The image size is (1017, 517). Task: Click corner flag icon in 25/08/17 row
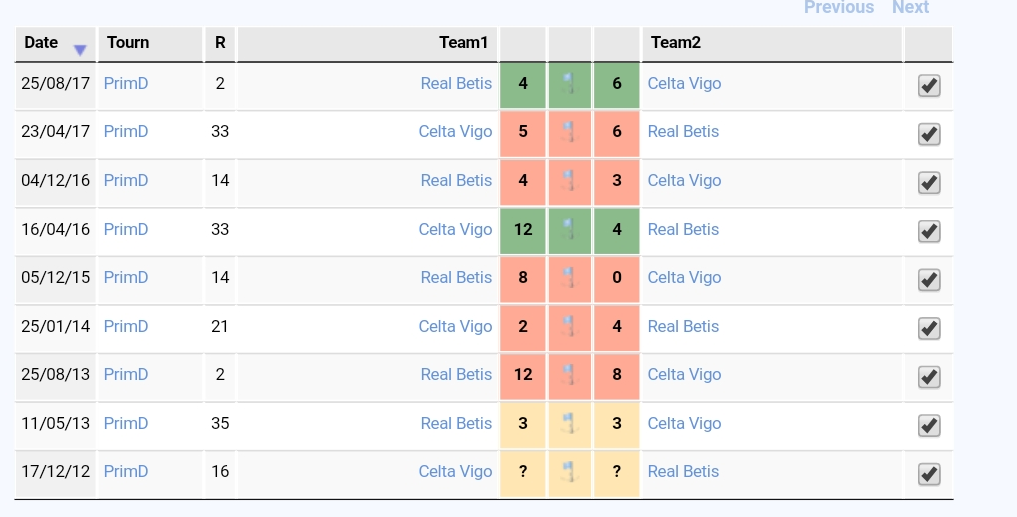569,84
